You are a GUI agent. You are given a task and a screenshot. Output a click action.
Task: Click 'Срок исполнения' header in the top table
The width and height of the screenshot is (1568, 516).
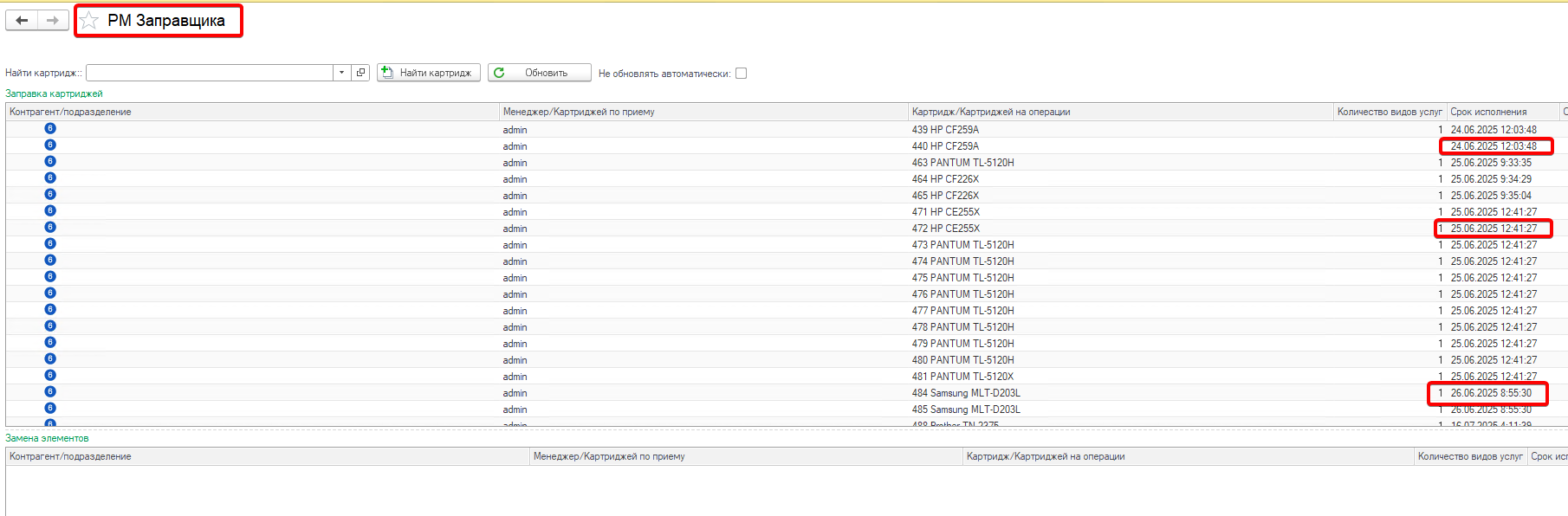click(1488, 112)
